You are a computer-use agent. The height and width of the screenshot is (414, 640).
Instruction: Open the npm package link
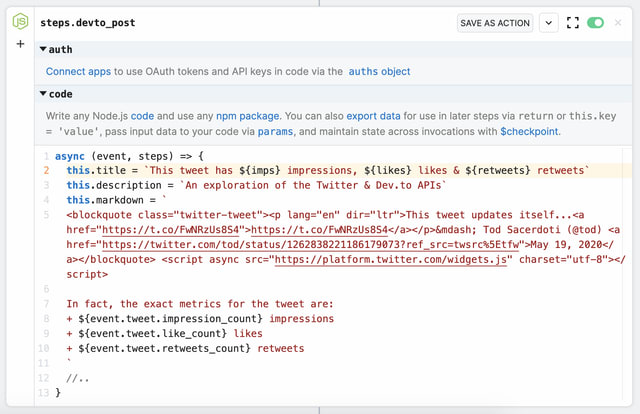click(x=247, y=116)
